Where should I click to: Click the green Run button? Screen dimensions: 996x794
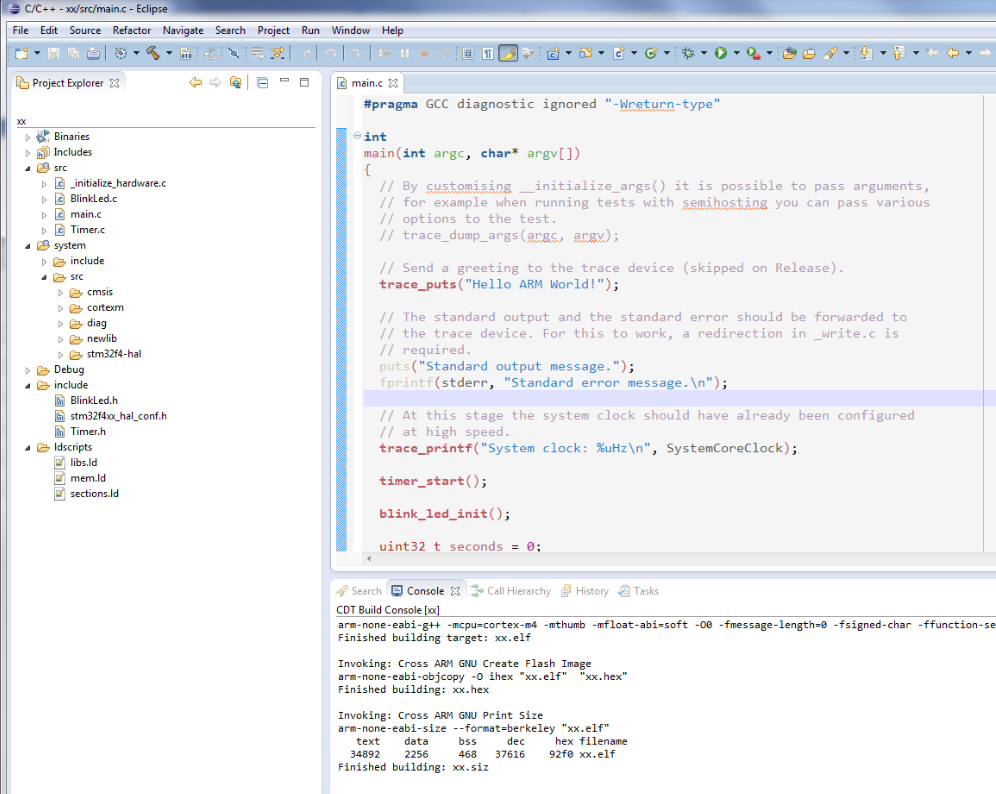pyautogui.click(x=721, y=53)
